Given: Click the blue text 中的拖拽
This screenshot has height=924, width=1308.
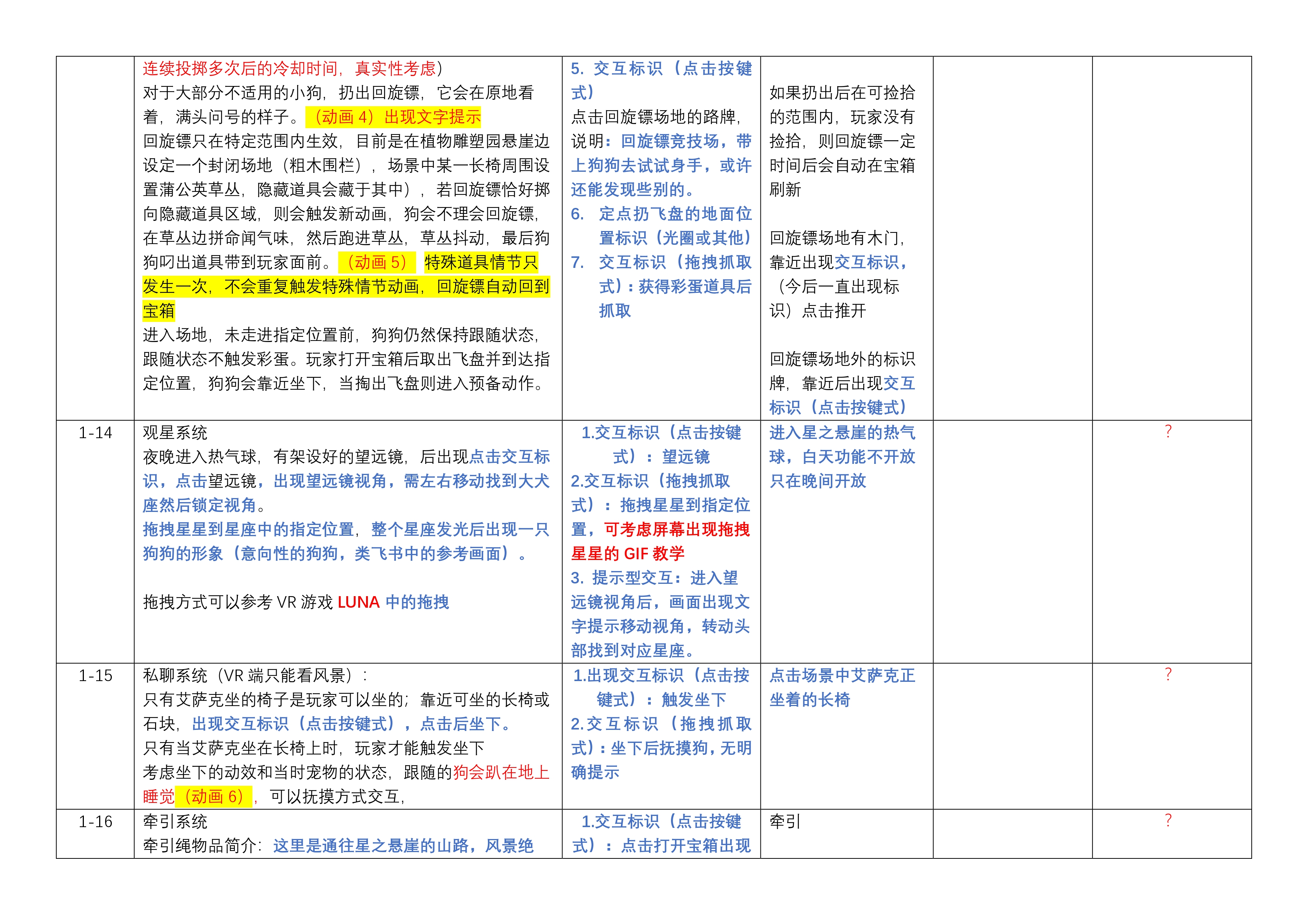Looking at the screenshot, I should (x=417, y=602).
